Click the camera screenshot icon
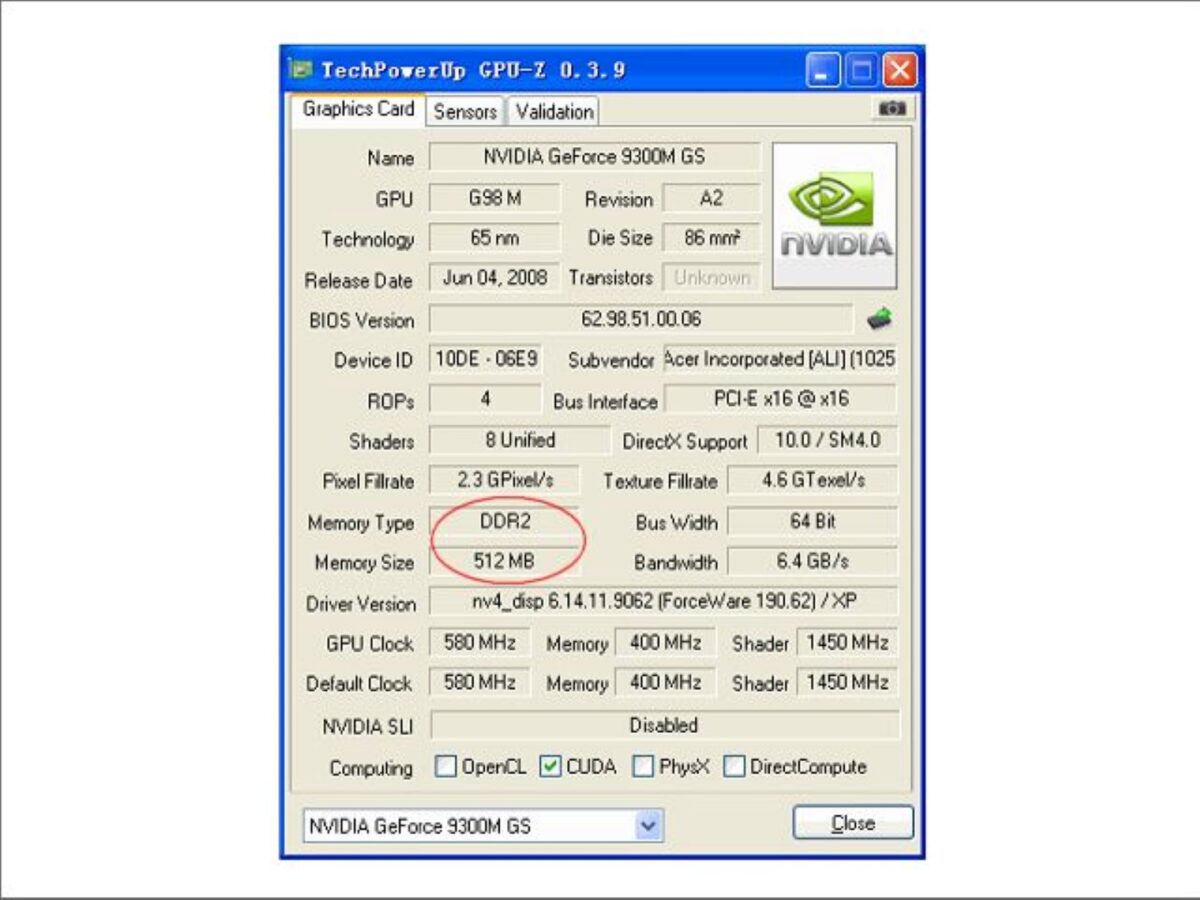 click(x=891, y=108)
